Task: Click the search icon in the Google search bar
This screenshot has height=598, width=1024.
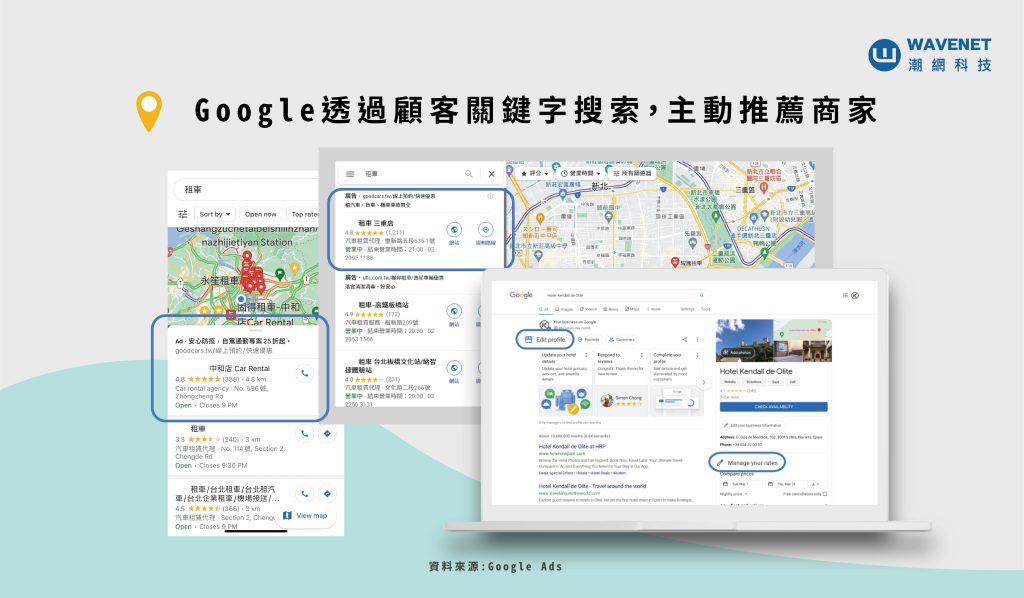Action: (701, 295)
